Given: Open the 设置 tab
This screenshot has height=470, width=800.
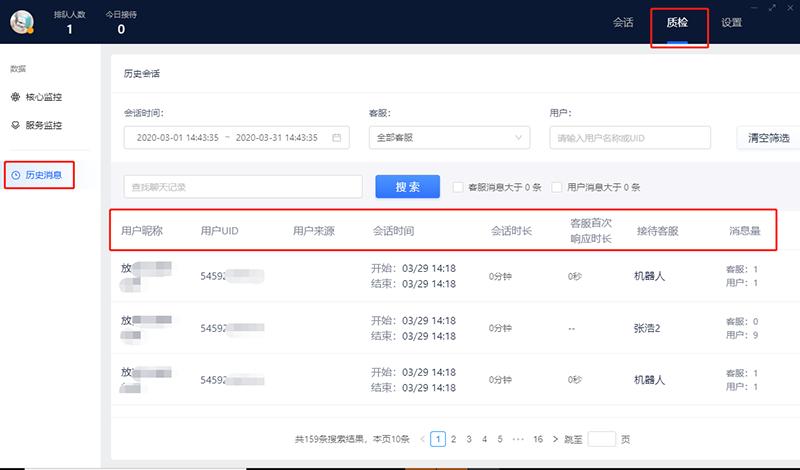Looking at the screenshot, I should [x=731, y=22].
